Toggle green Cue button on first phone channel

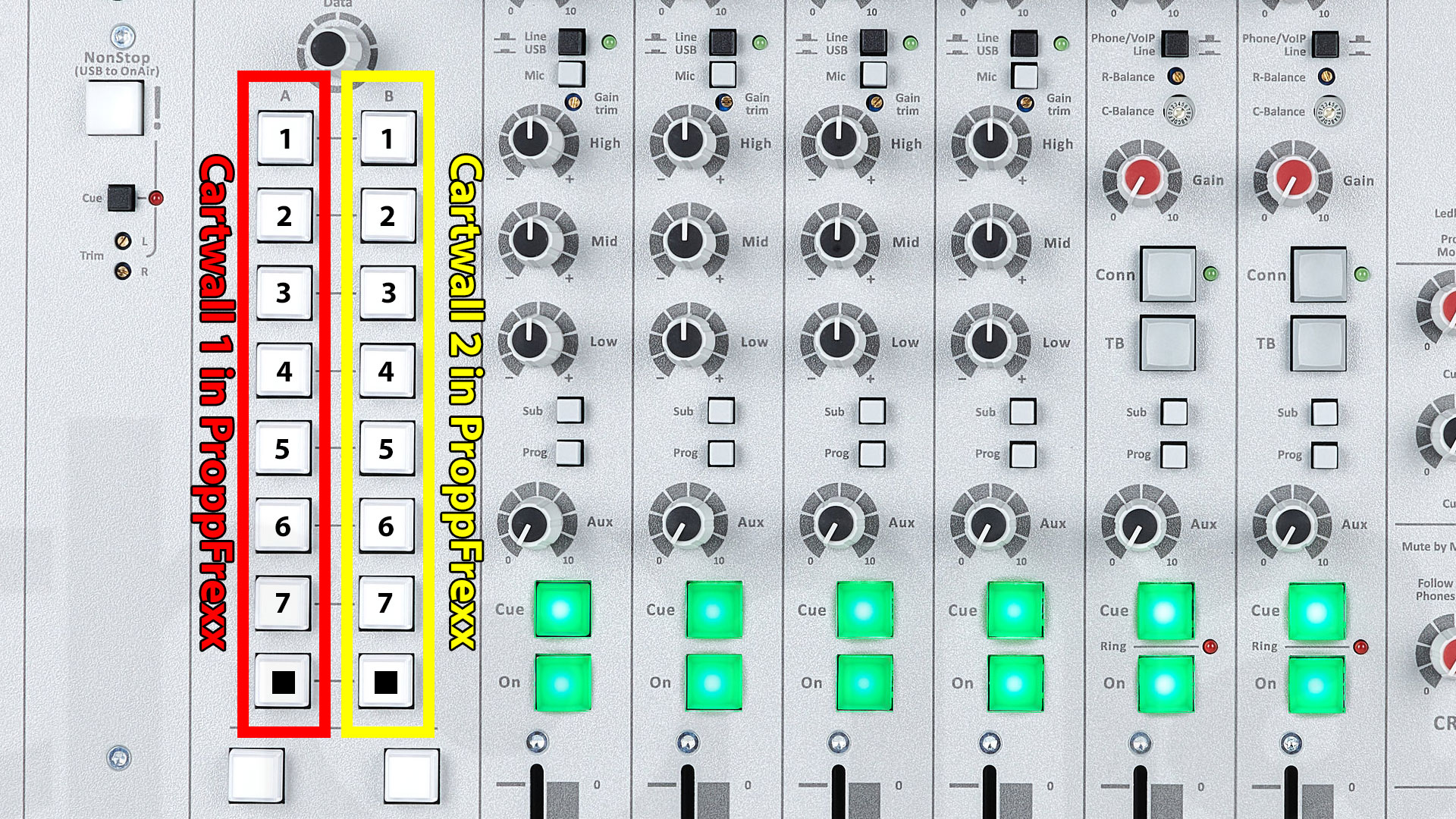[1166, 611]
